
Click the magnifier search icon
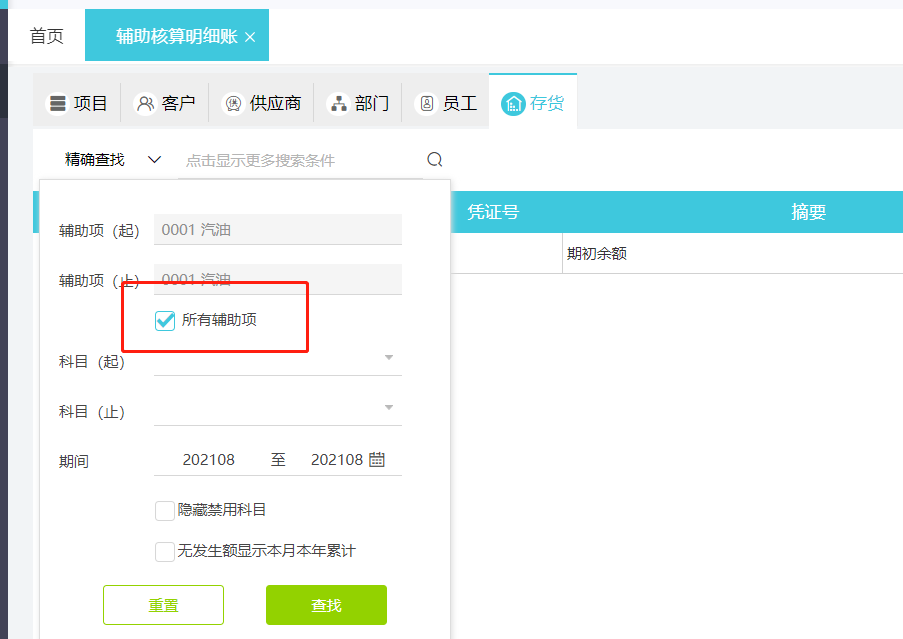(x=435, y=159)
